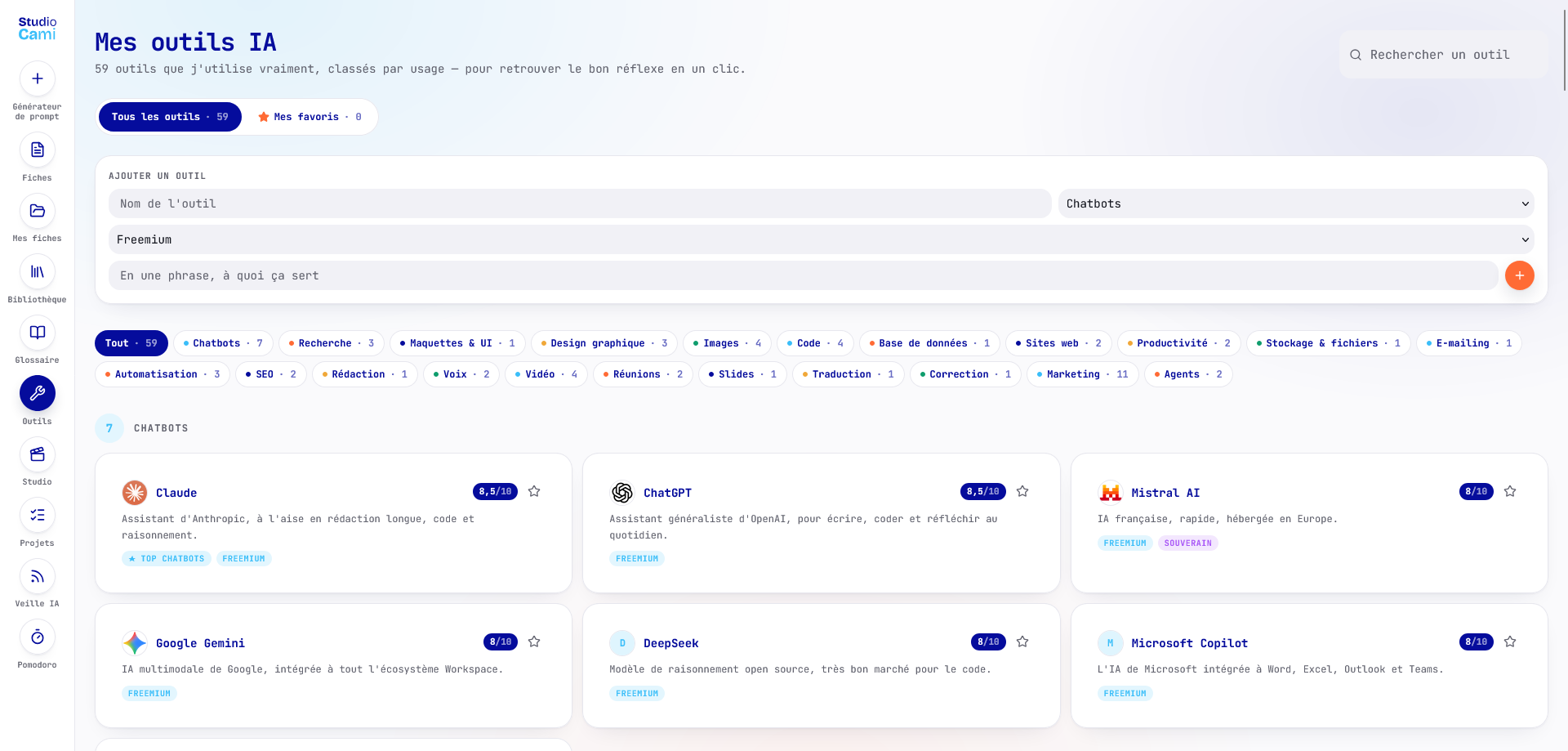The image size is (1568, 751).
Task: Favorite DeepSeek with its star toggle
Action: coord(1022,641)
